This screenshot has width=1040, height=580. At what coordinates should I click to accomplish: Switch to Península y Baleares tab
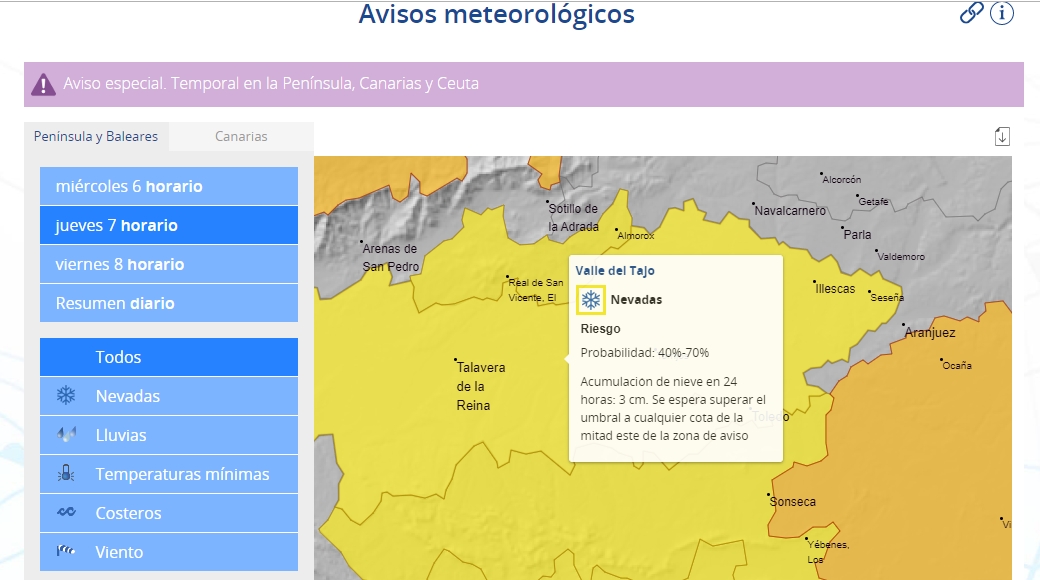[x=96, y=136]
